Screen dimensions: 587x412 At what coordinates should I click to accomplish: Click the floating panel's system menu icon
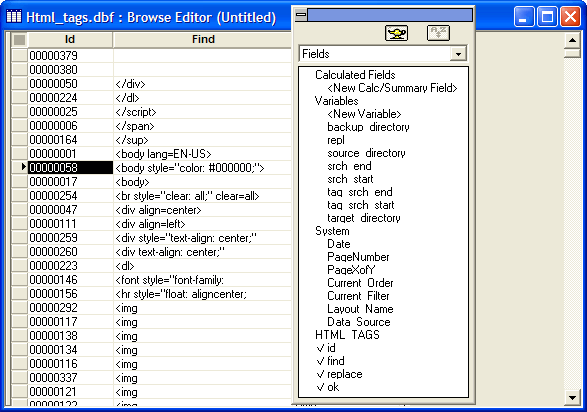click(x=301, y=15)
